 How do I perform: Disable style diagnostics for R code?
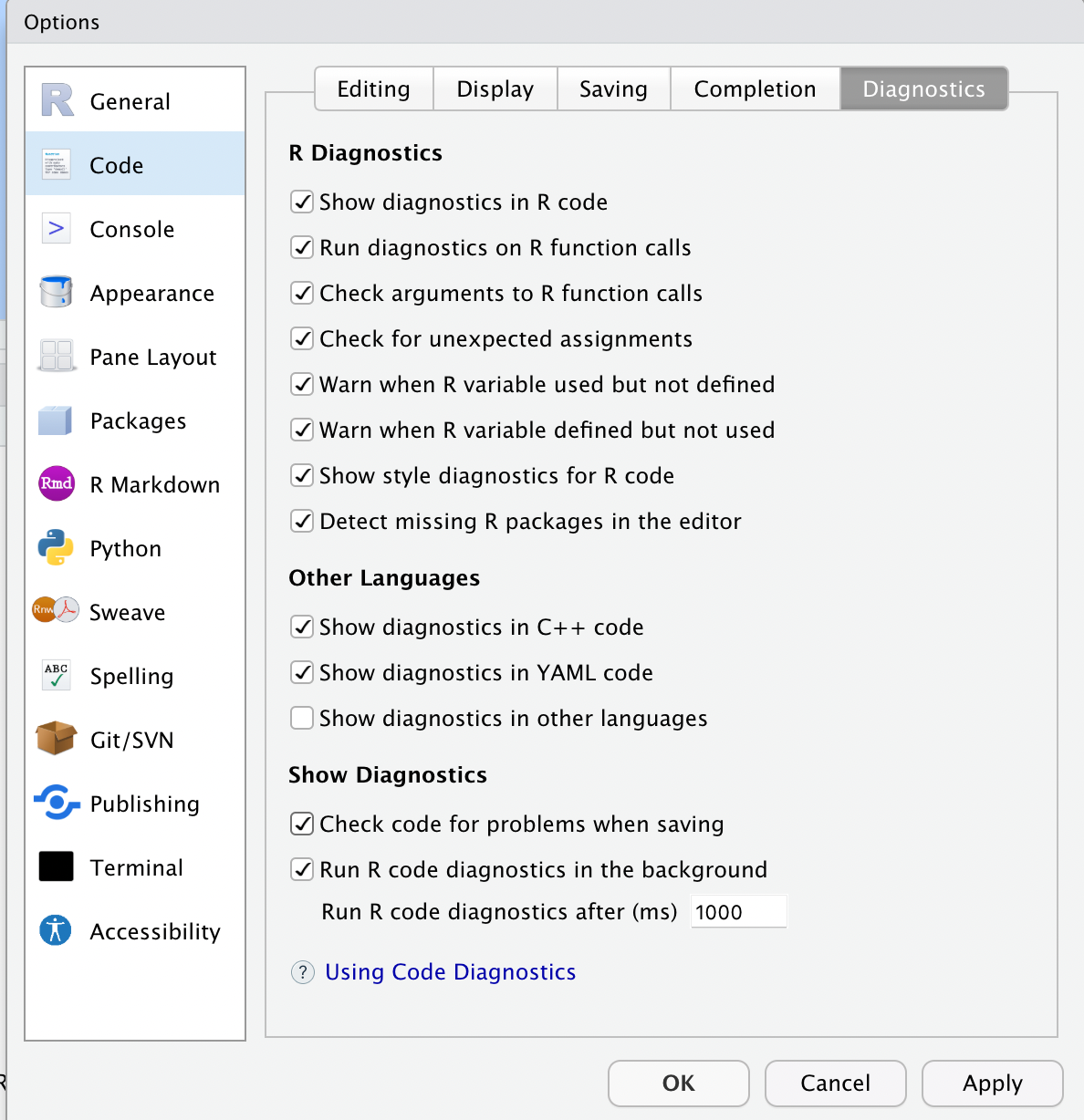(301, 475)
